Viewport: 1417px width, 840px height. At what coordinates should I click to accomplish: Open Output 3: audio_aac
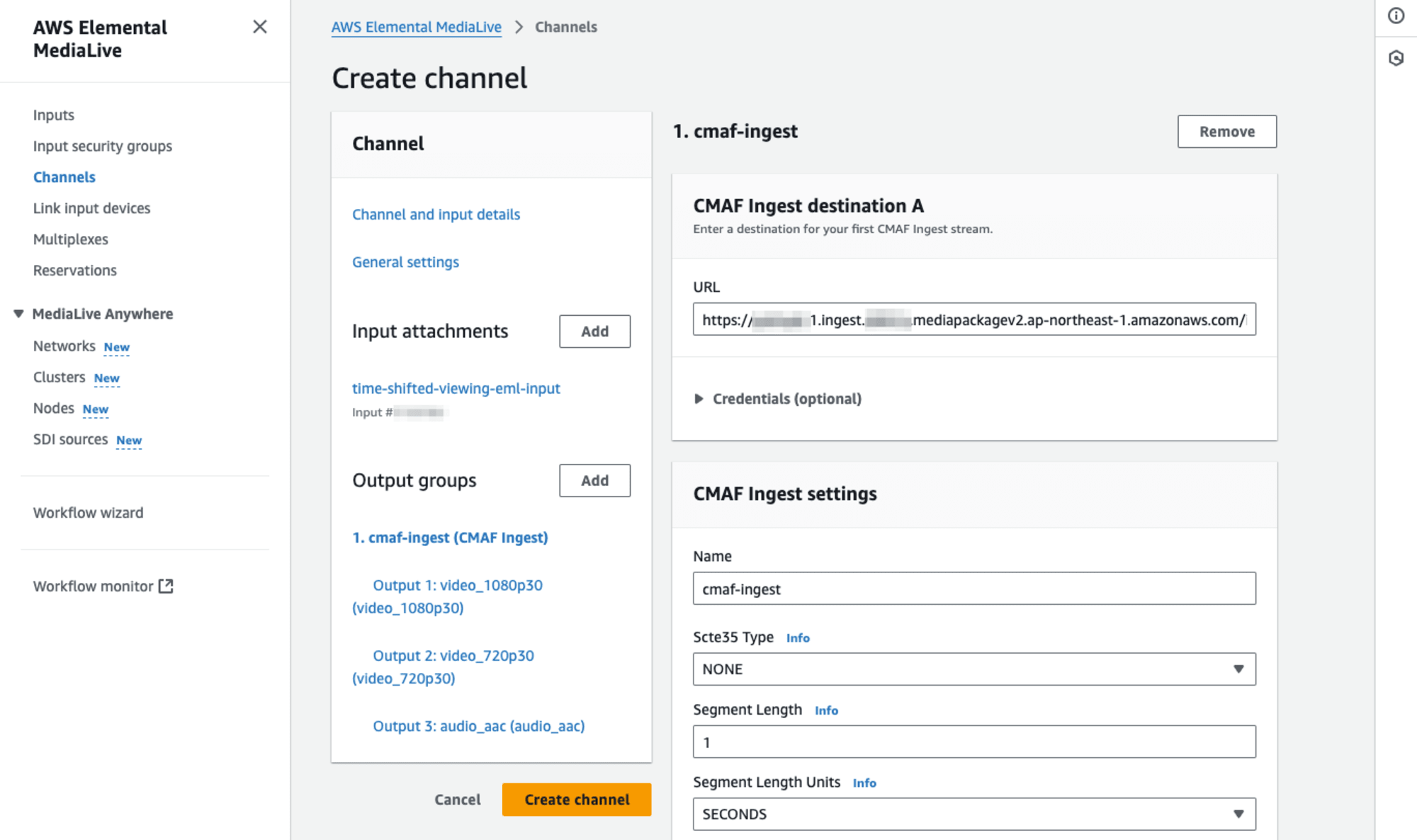479,726
